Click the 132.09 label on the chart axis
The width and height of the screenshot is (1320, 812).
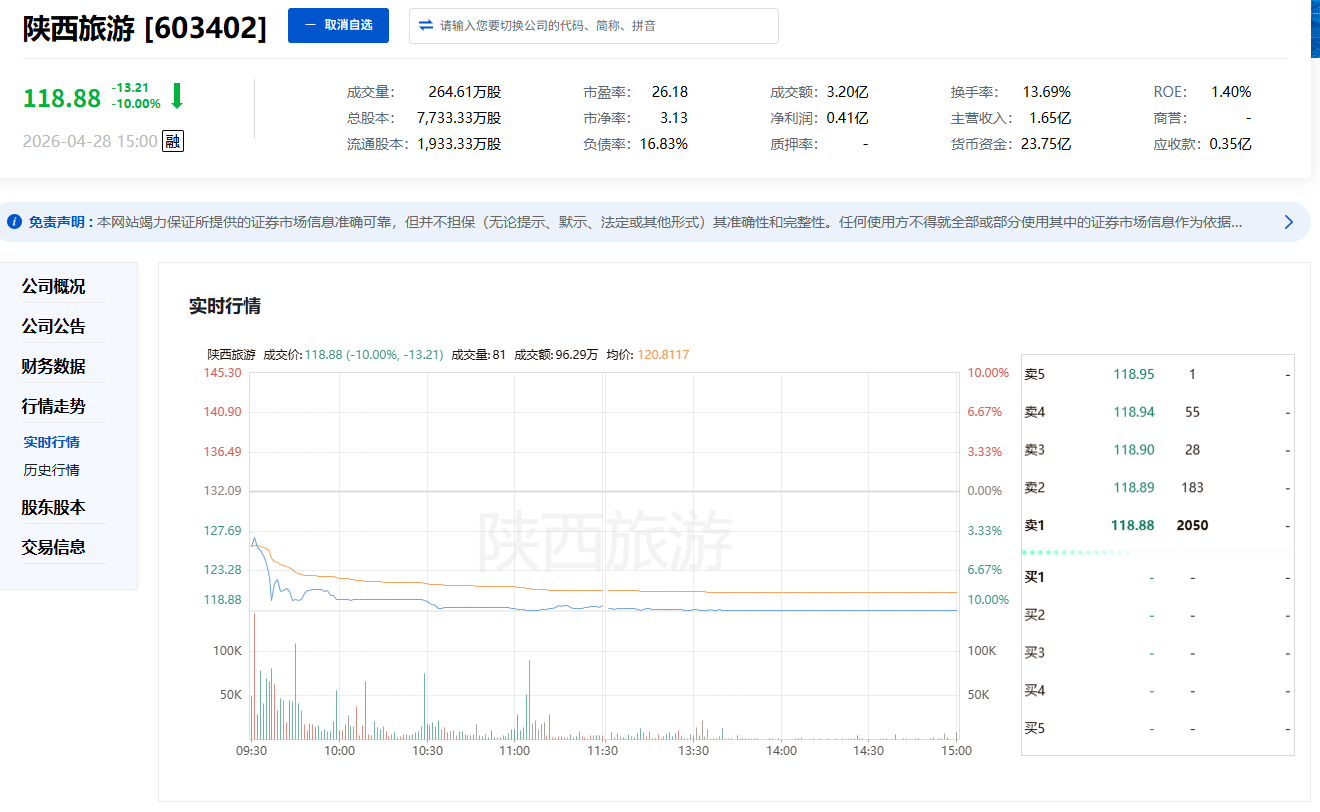click(223, 491)
